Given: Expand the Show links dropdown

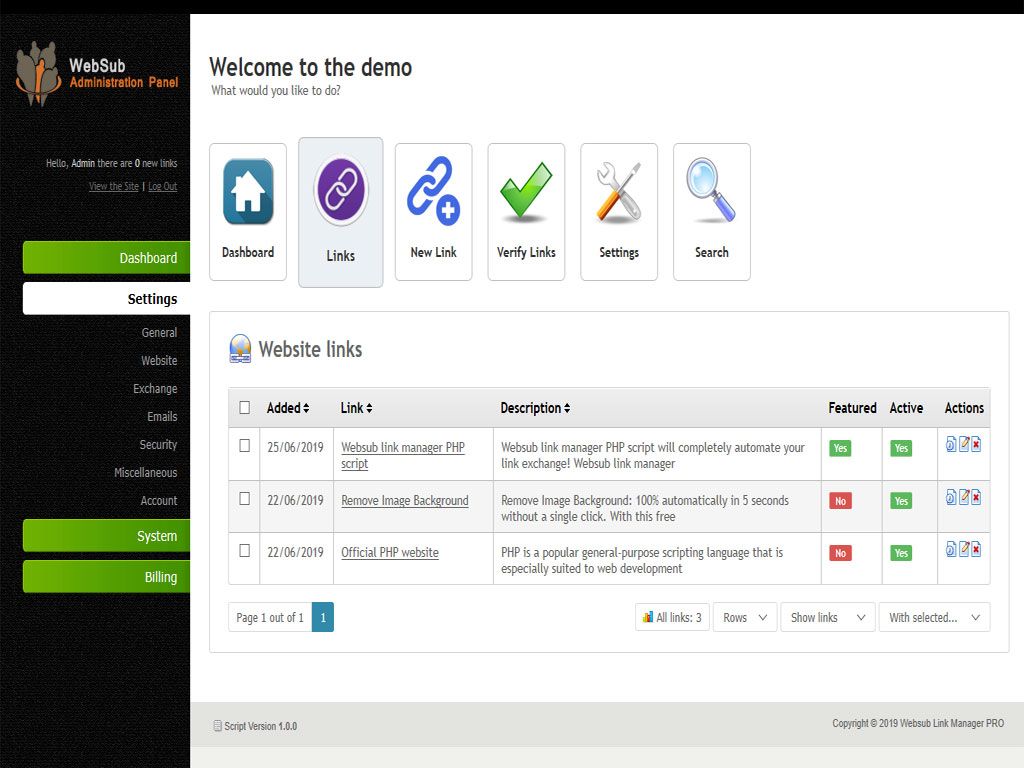Looking at the screenshot, I should (827, 617).
